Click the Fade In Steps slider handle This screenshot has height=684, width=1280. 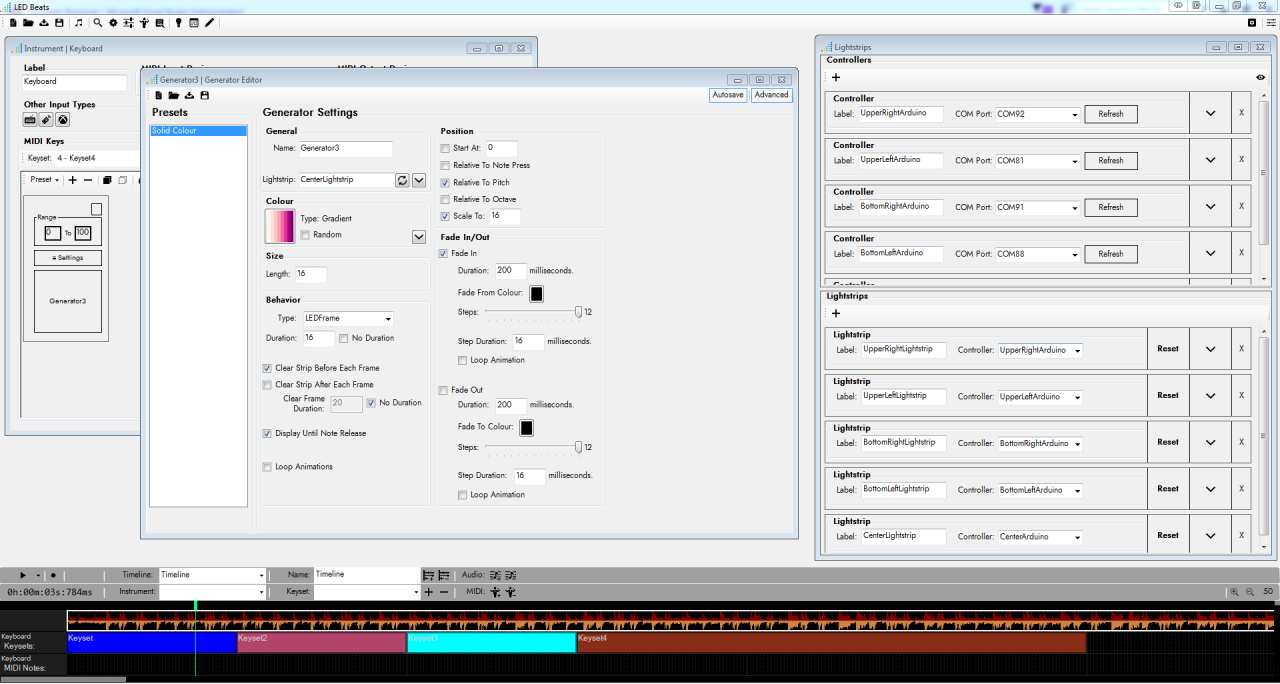click(578, 312)
